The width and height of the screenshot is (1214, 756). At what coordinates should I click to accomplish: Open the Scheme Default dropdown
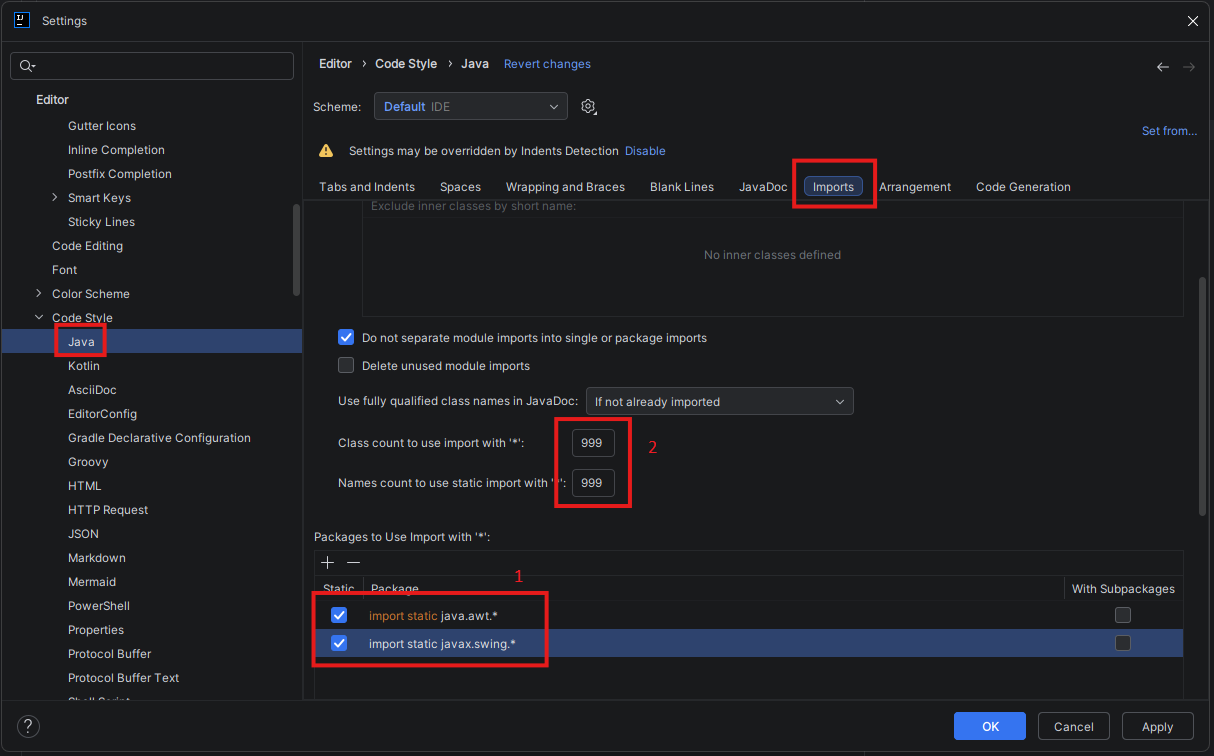(x=470, y=107)
